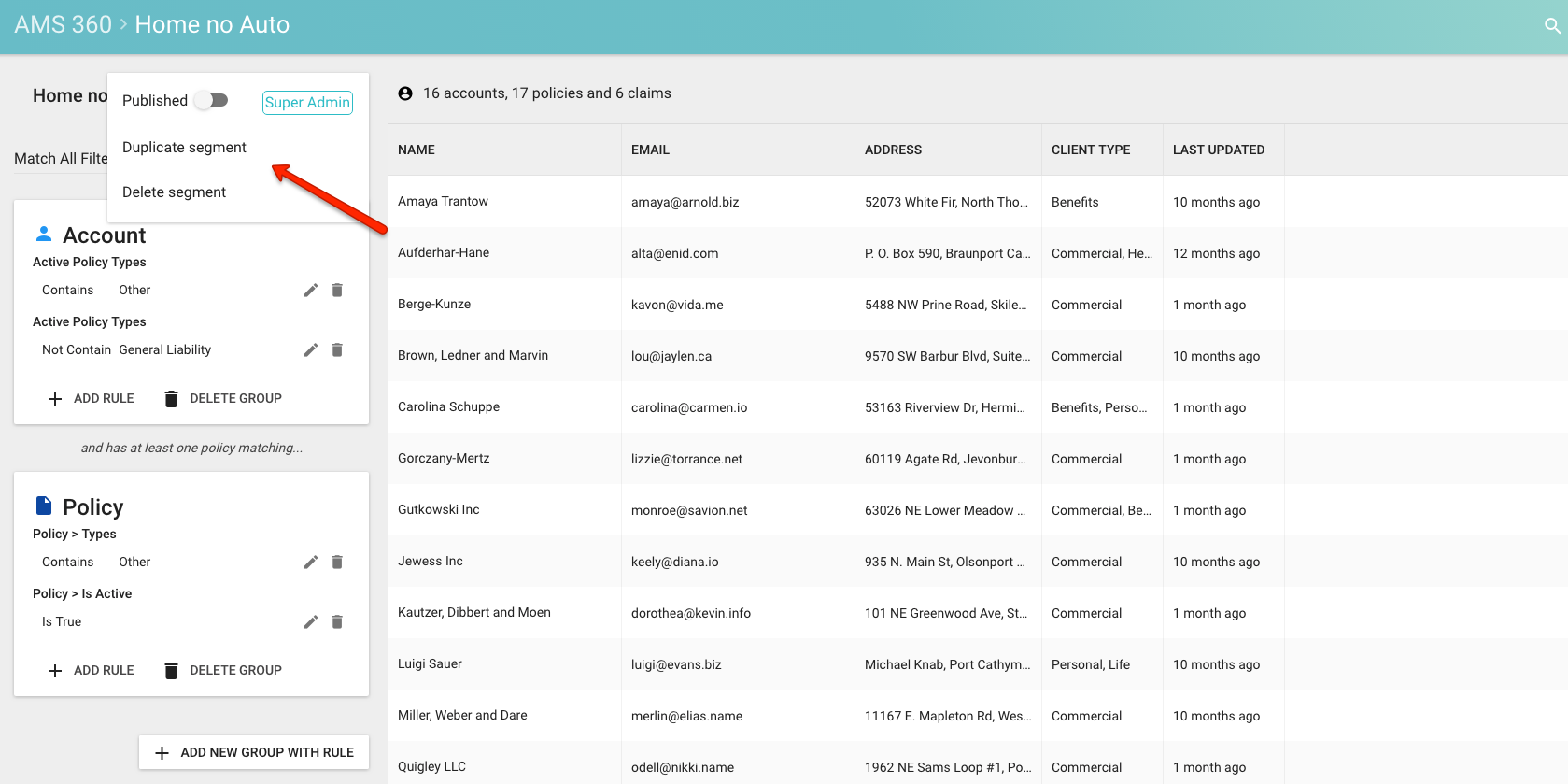Click email dorothea@kevin.info
This screenshot has width=1568, height=784.
[x=691, y=613]
